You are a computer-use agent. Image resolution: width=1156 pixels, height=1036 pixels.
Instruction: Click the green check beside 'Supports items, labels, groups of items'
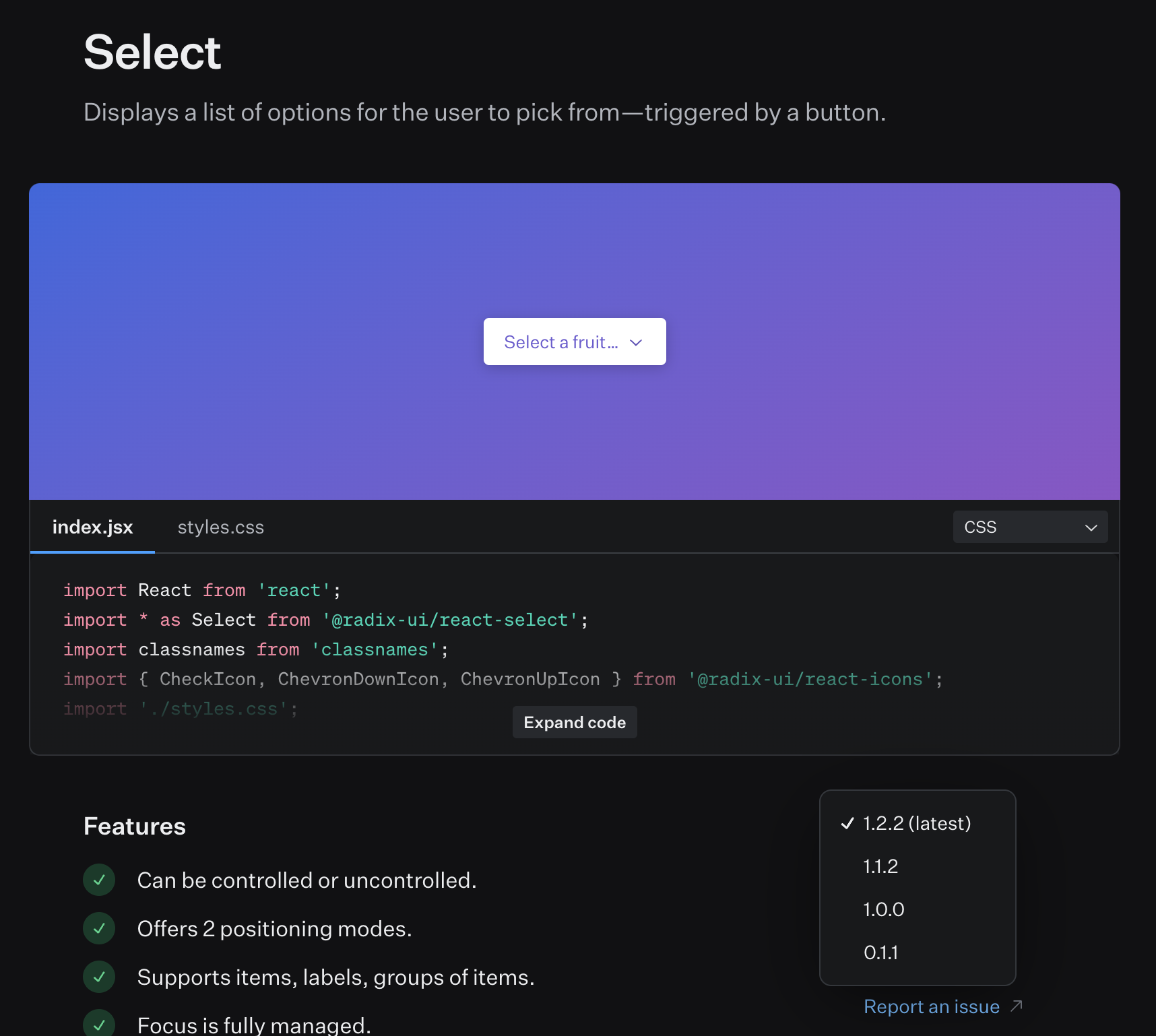[x=99, y=977]
